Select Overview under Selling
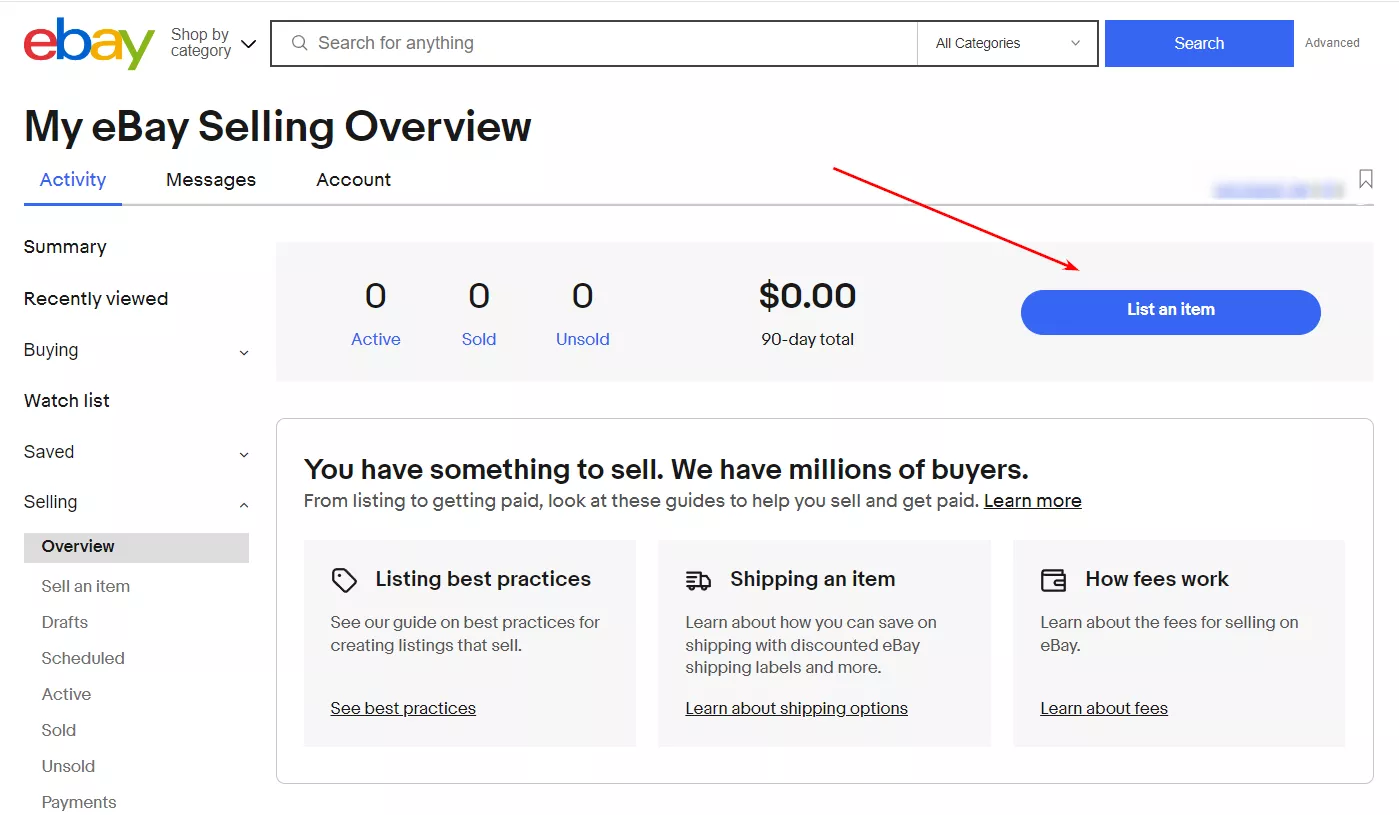 [x=136, y=547]
